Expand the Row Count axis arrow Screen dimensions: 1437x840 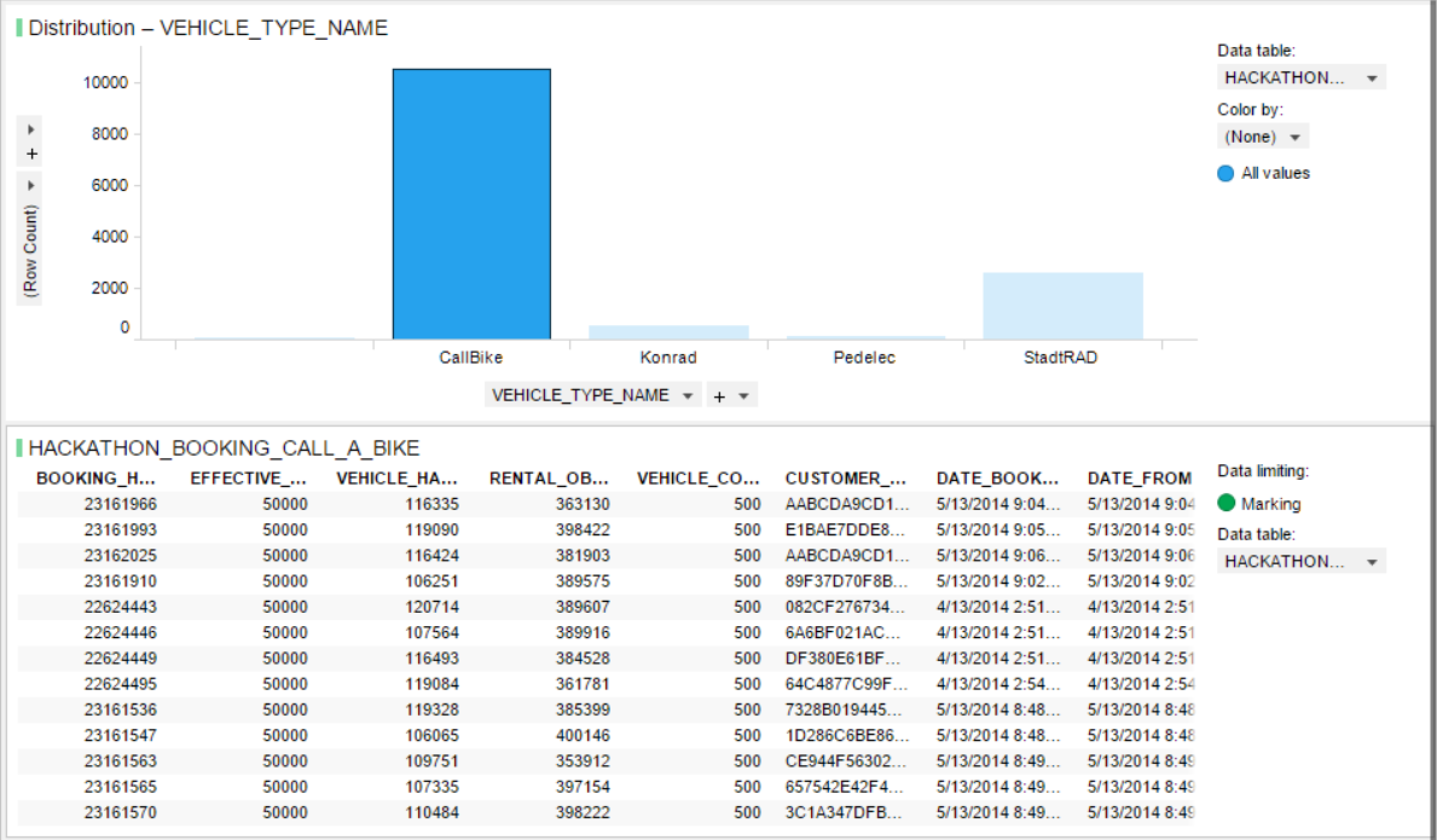point(31,186)
